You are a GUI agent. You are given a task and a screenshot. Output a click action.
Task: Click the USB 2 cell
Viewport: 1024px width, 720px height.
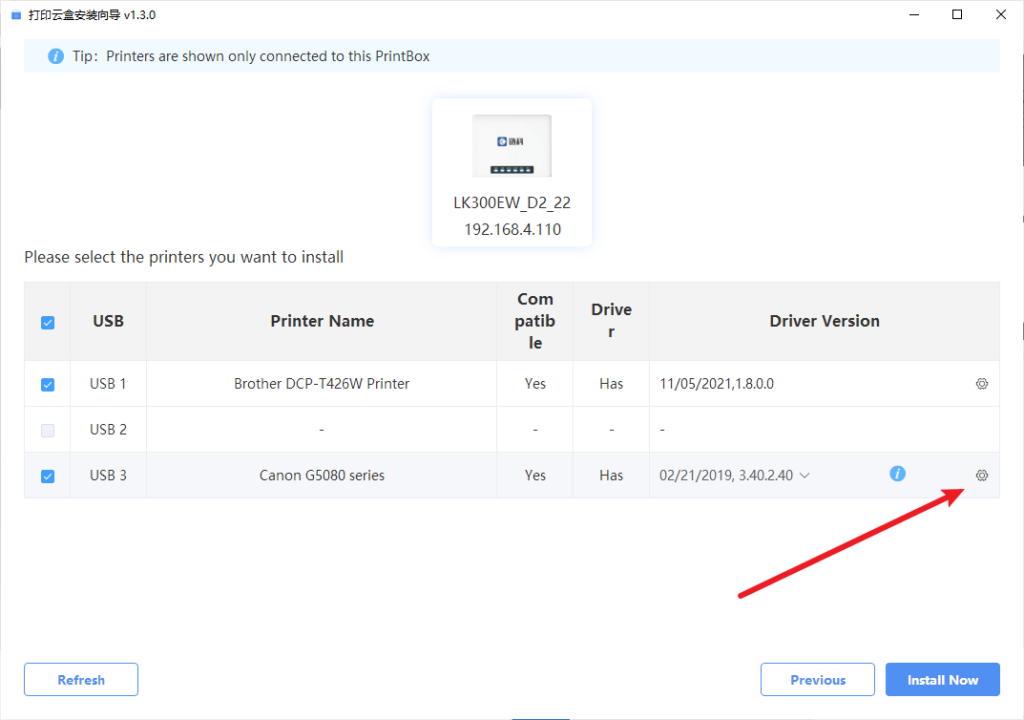pyautogui.click(x=108, y=429)
